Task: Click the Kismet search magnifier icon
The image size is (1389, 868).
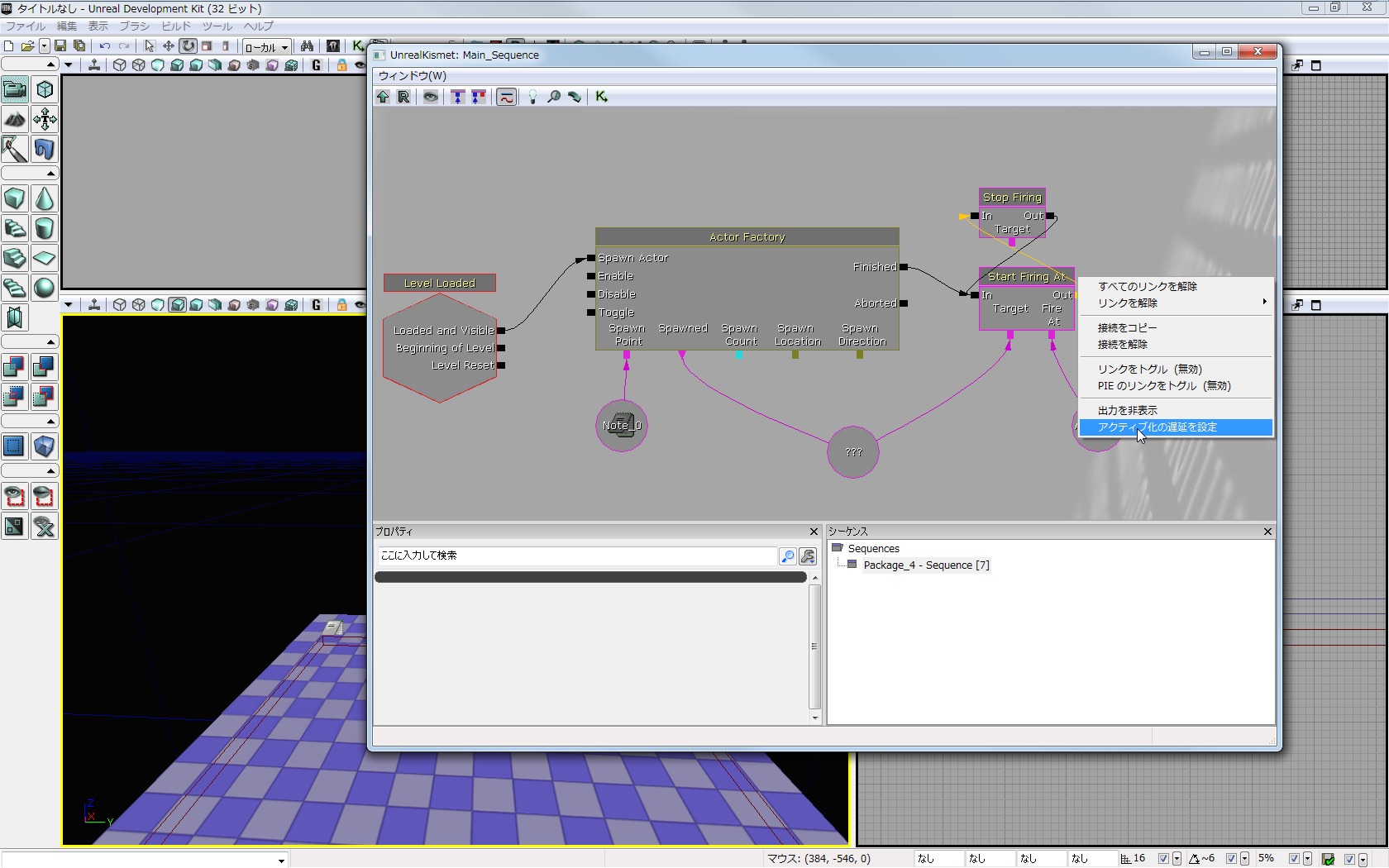Action: 554,97
